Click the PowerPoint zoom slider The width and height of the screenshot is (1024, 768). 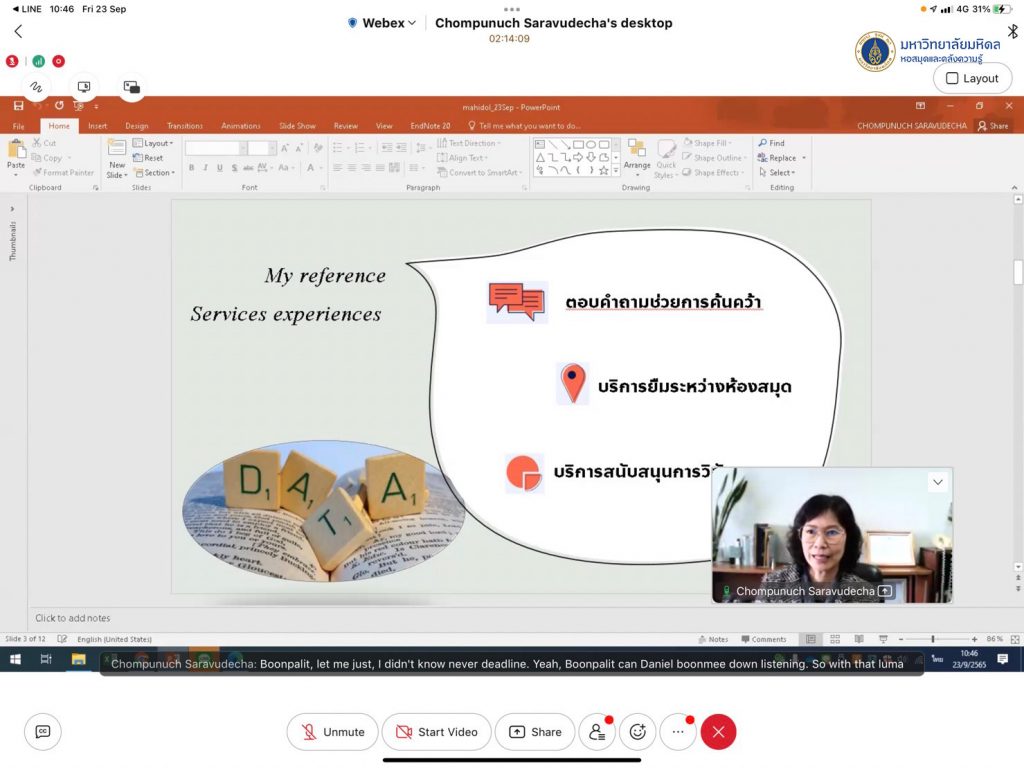(x=932, y=639)
